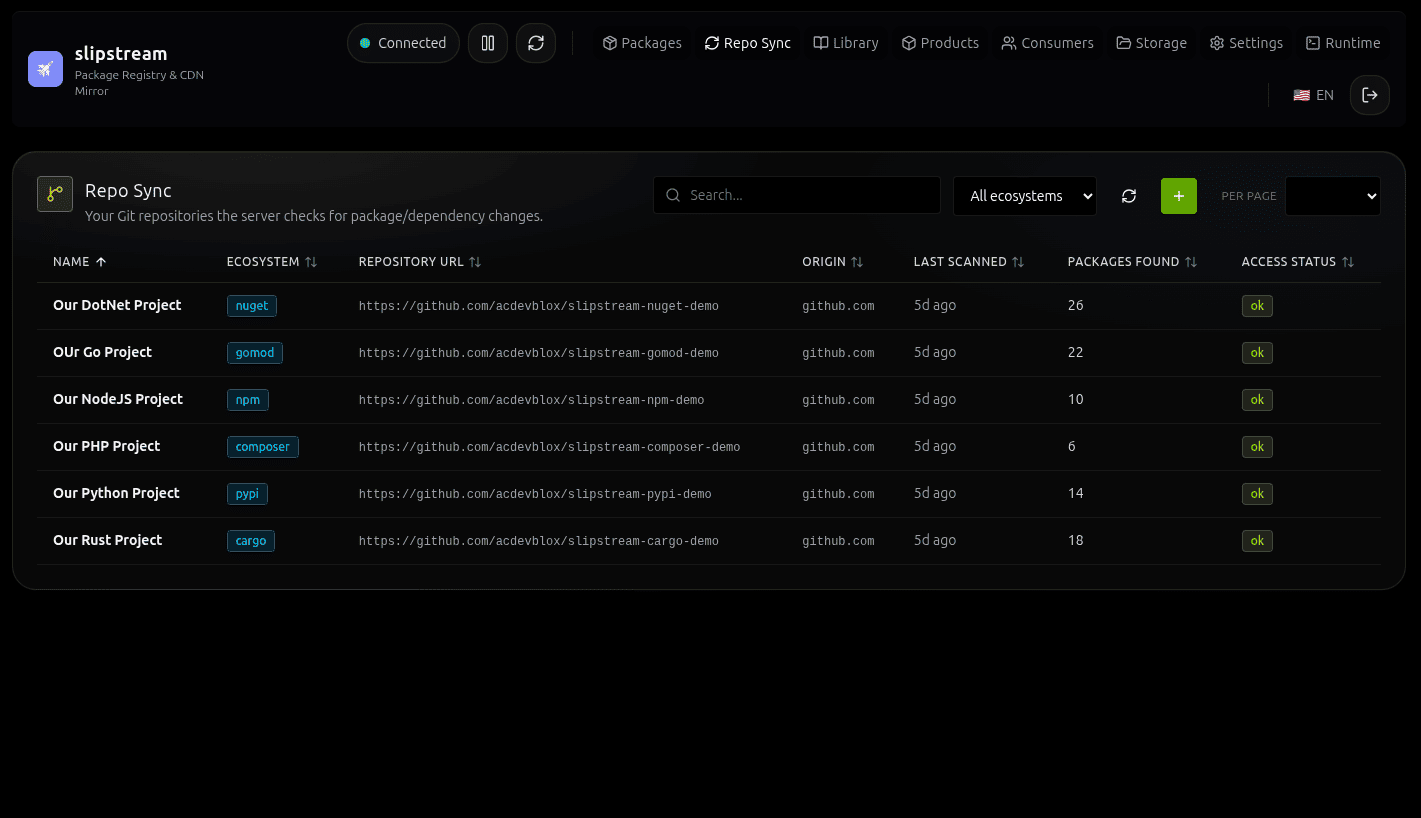Click the slipstream-npm-demo repository URL
Image resolution: width=1421 pixels, height=818 pixels.
[532, 400]
